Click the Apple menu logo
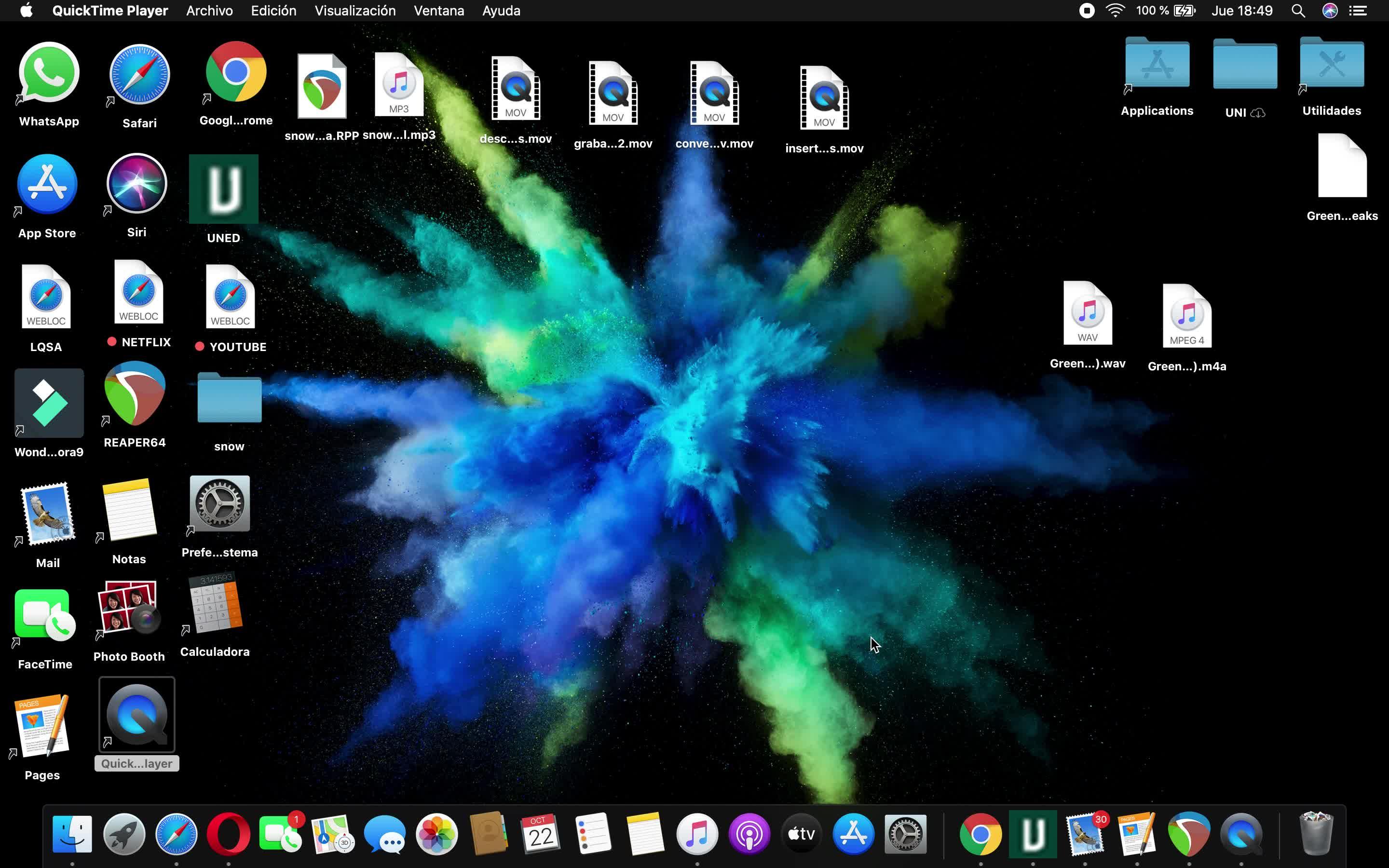The image size is (1389, 868). click(27, 11)
